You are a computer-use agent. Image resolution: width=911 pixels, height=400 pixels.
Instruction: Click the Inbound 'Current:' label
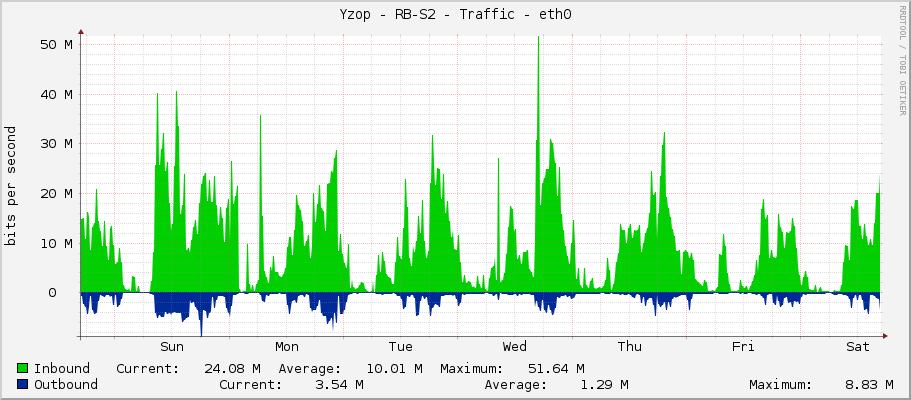pyautogui.click(x=148, y=369)
